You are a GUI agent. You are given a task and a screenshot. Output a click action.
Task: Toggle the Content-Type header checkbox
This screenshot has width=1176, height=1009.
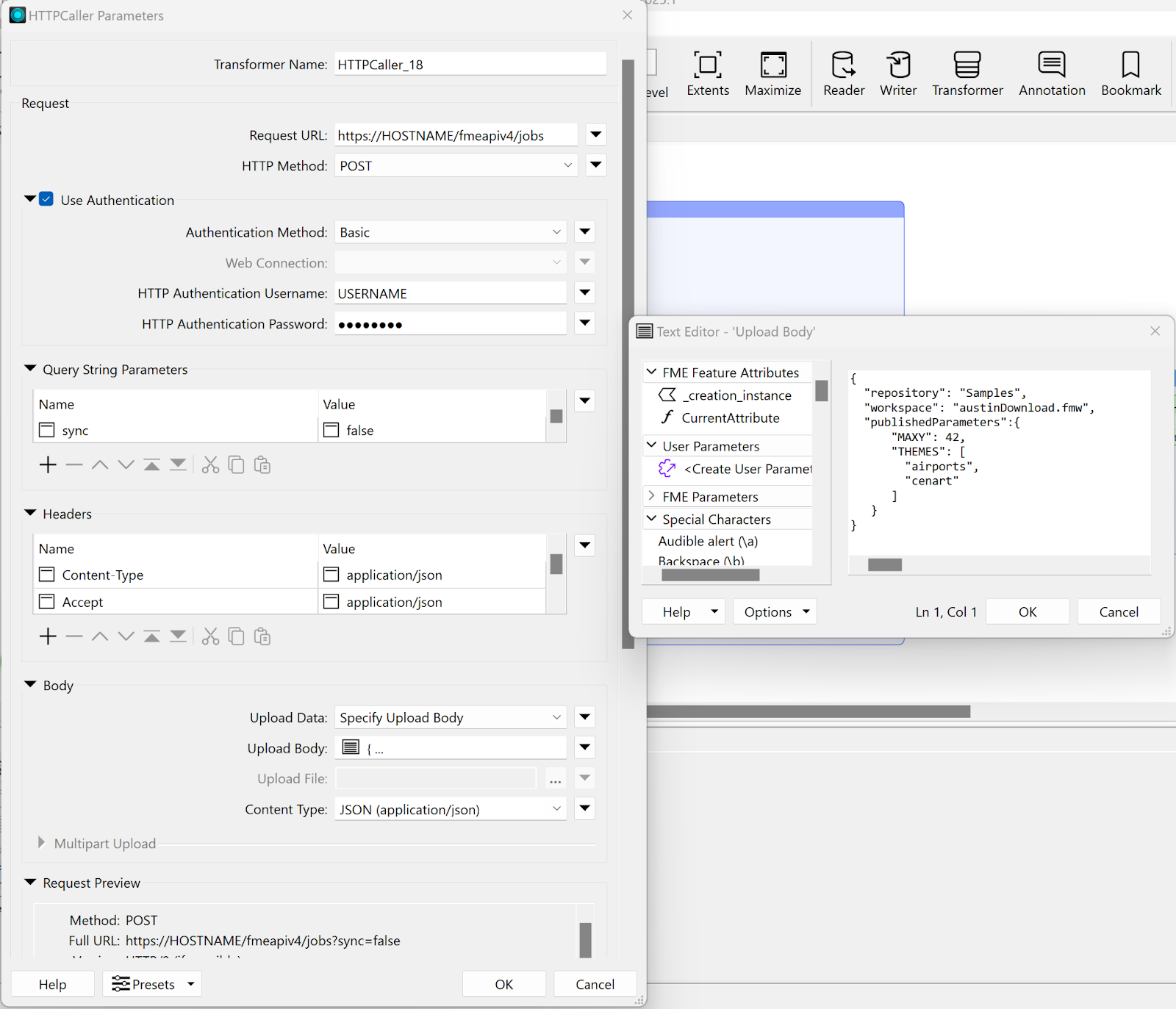[x=47, y=575]
